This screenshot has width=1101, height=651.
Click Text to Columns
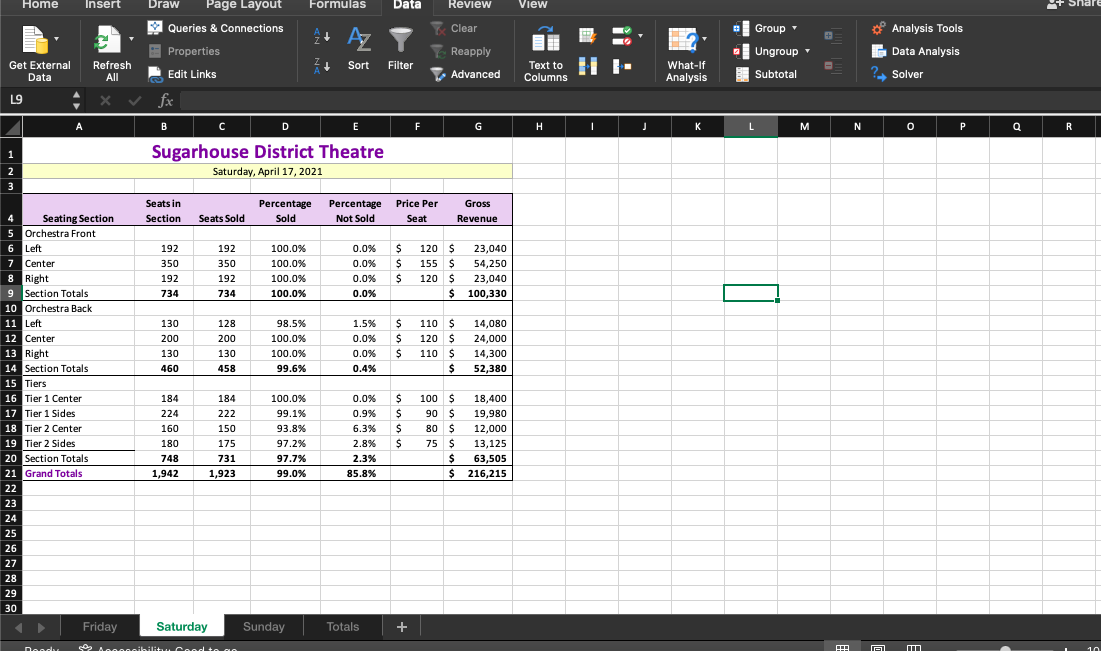tap(546, 54)
